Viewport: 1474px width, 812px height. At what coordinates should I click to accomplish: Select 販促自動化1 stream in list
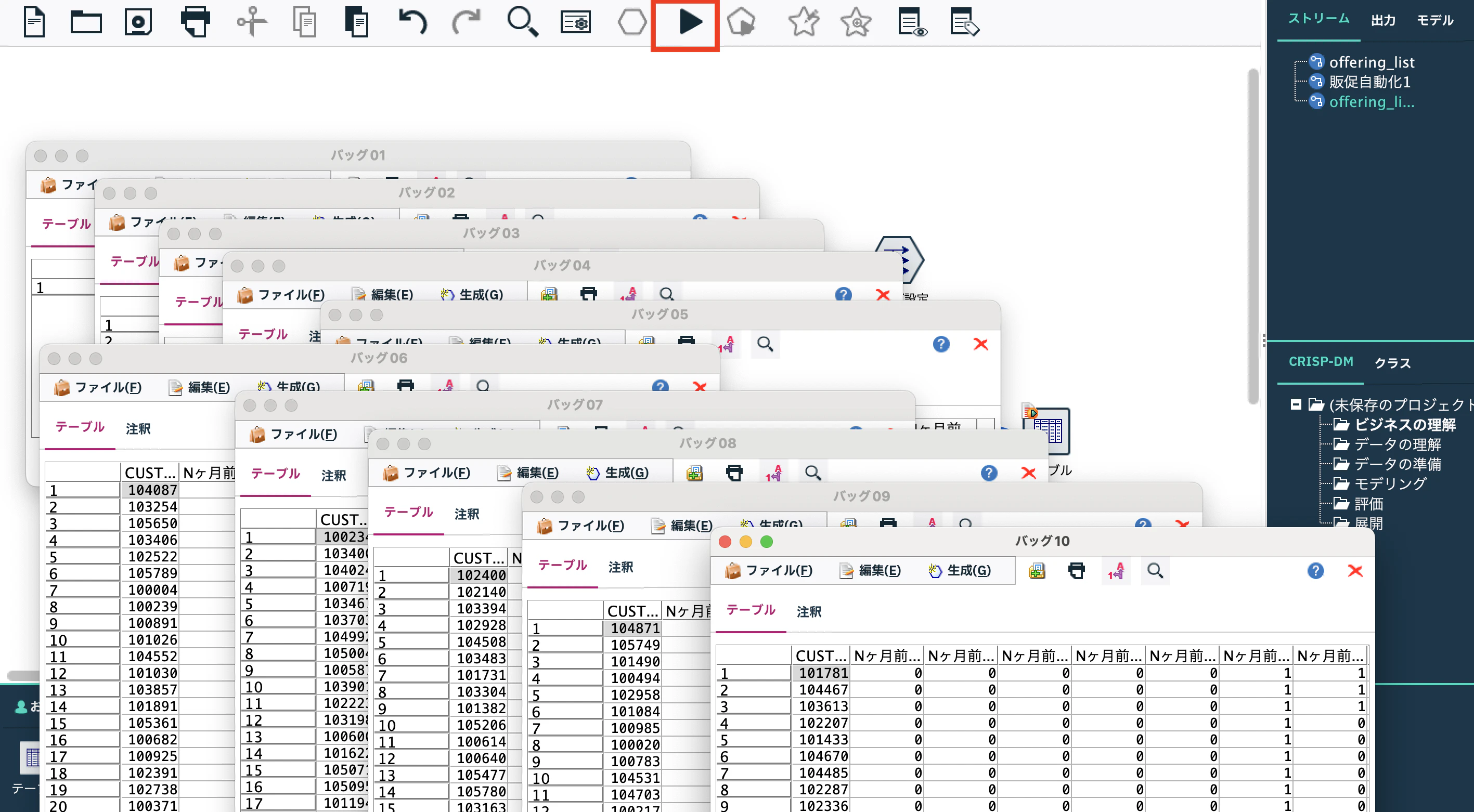[x=1369, y=82]
